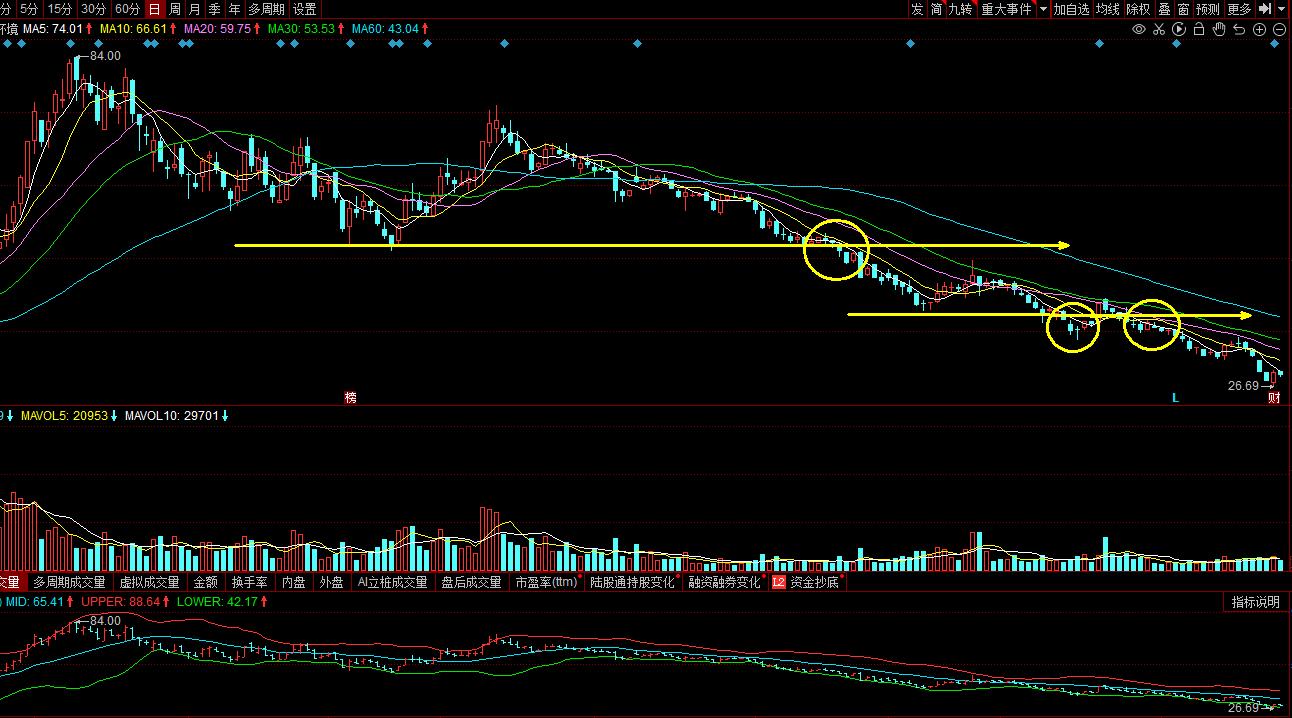
Task: Click the red 财 marker on chart
Action: [x=1275, y=397]
